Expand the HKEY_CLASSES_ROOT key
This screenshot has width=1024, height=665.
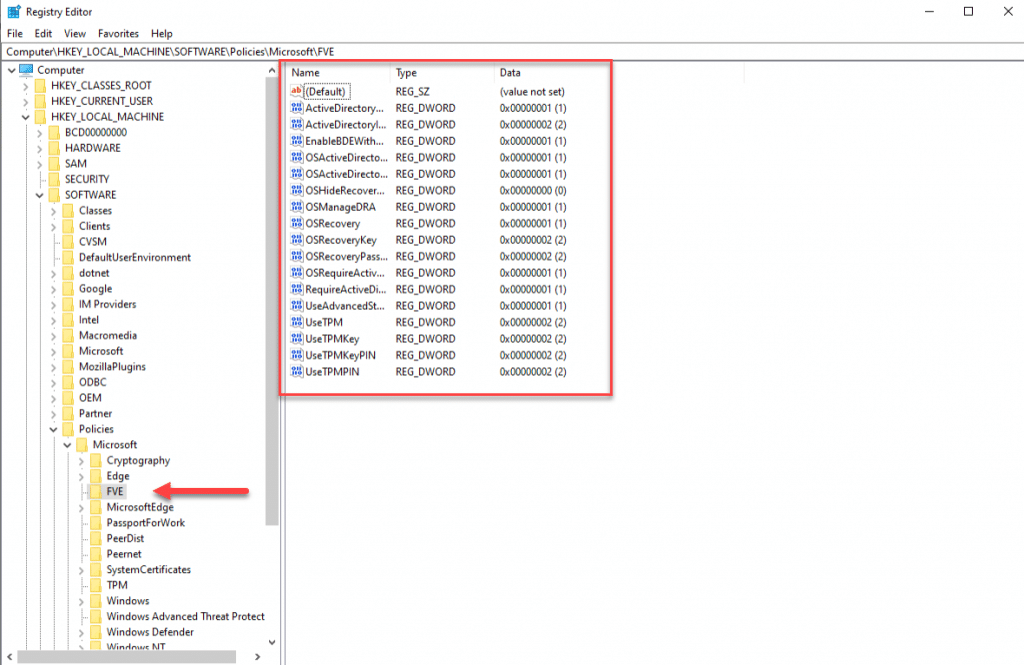click(26, 85)
